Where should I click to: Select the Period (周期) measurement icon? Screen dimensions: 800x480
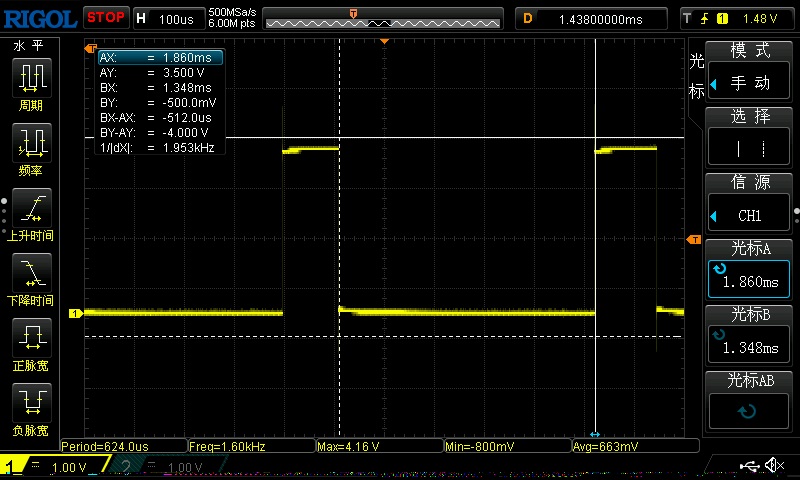pos(32,77)
